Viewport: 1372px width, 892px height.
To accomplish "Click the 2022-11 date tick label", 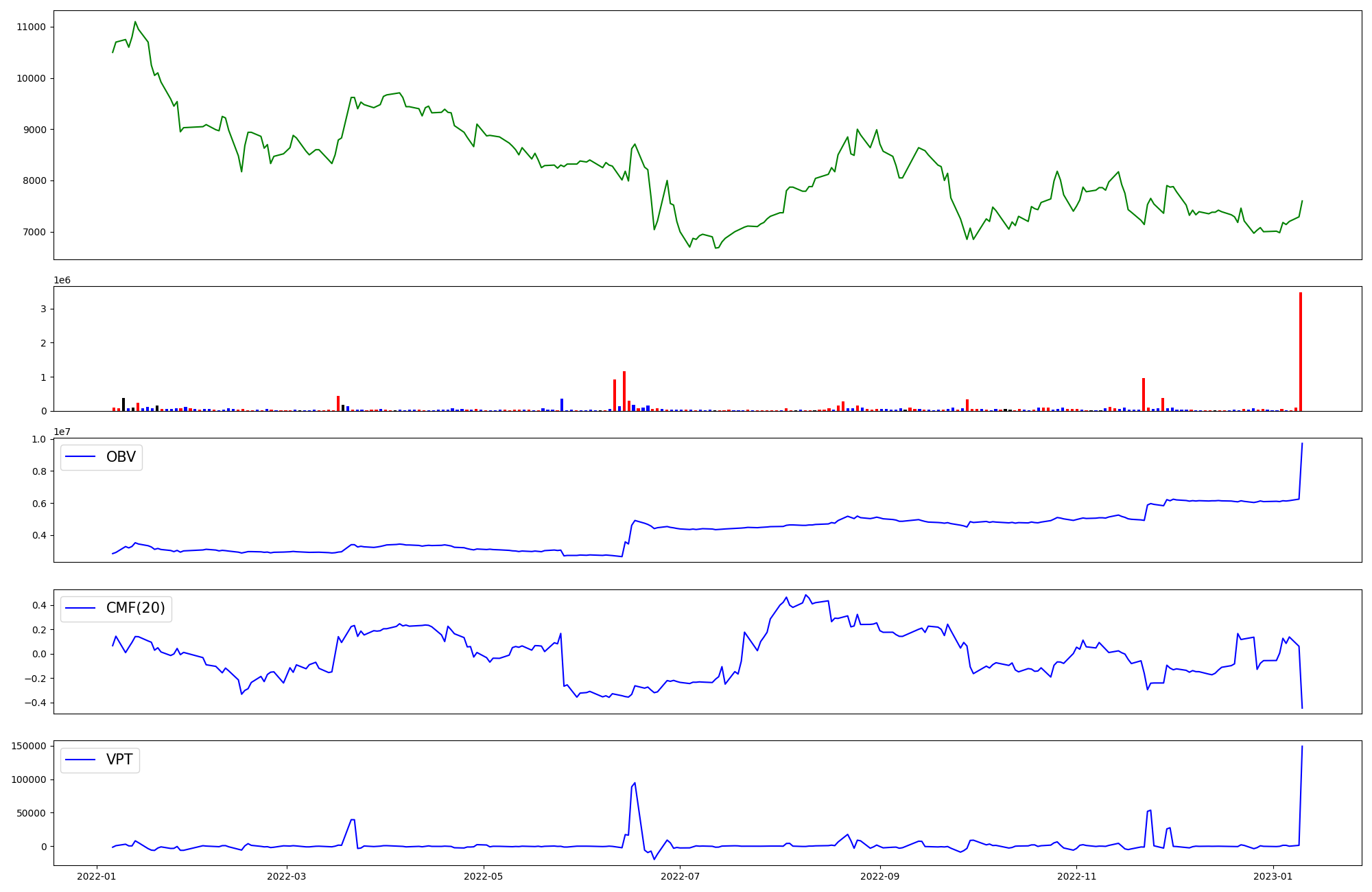I will point(1077,876).
